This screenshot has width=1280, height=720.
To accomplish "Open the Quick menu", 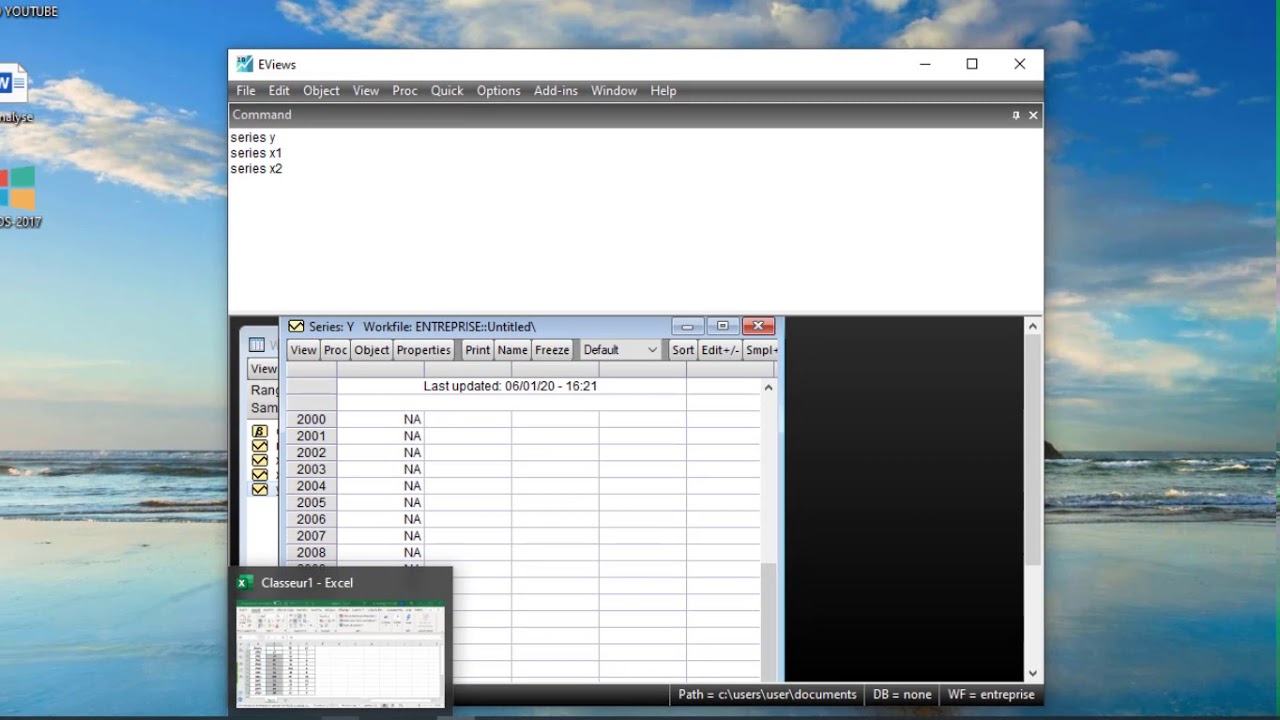I will pyautogui.click(x=447, y=91).
